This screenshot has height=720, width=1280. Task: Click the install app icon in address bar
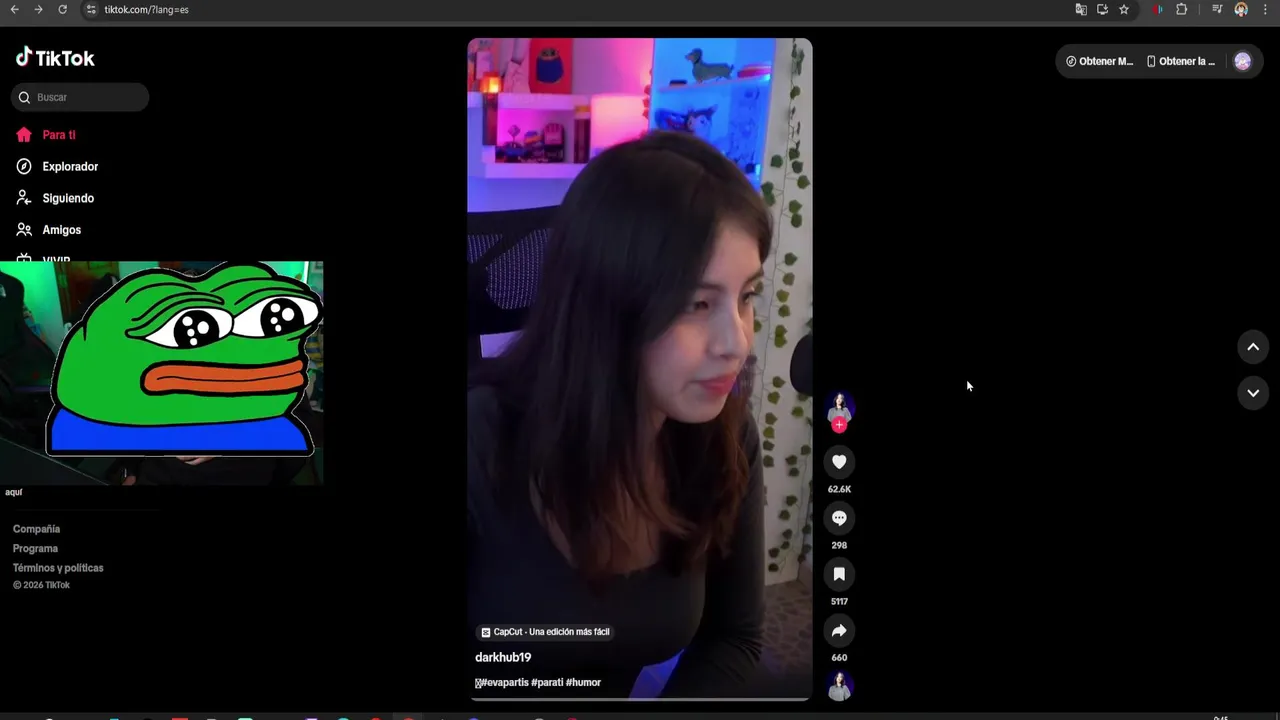click(1102, 9)
